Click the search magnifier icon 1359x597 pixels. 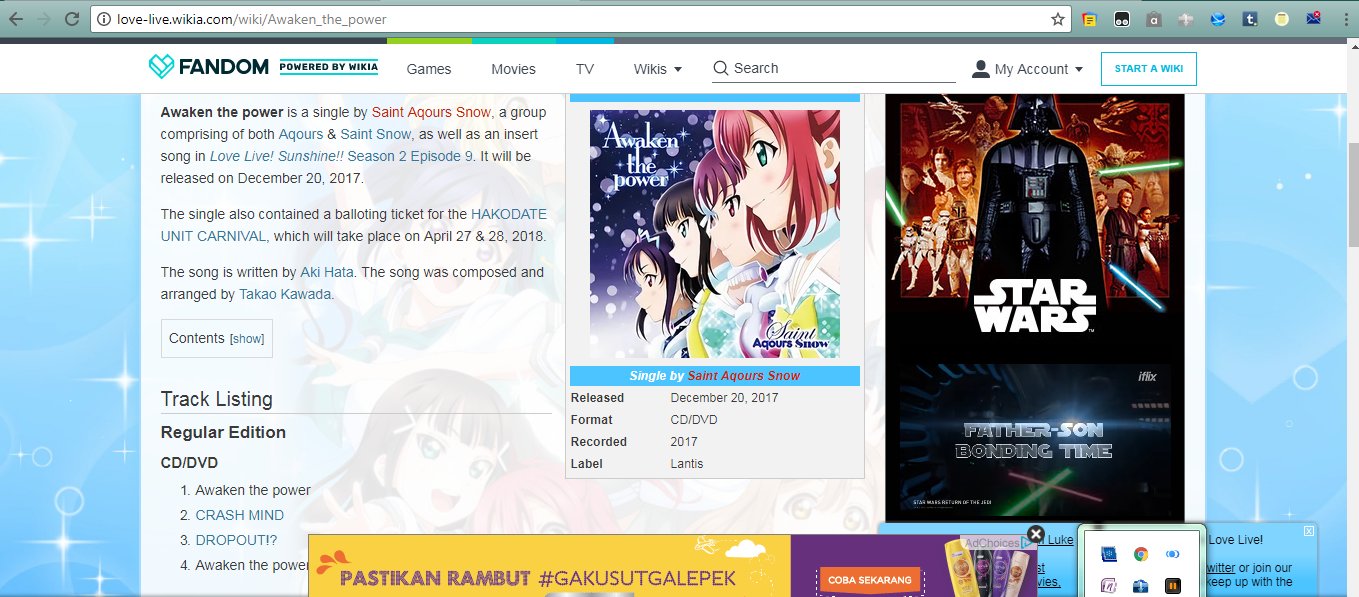click(721, 68)
